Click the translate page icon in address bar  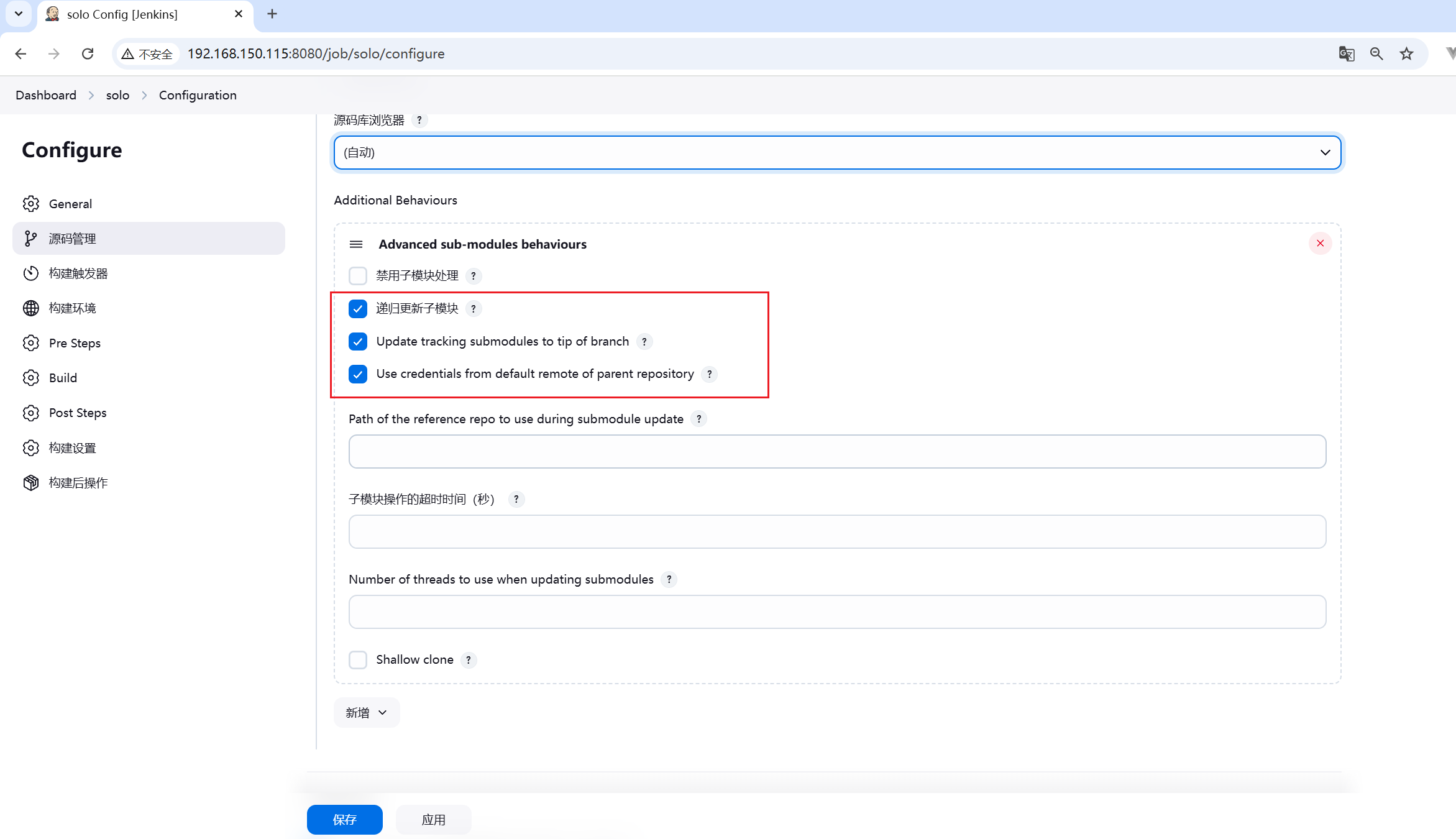pyautogui.click(x=1347, y=54)
